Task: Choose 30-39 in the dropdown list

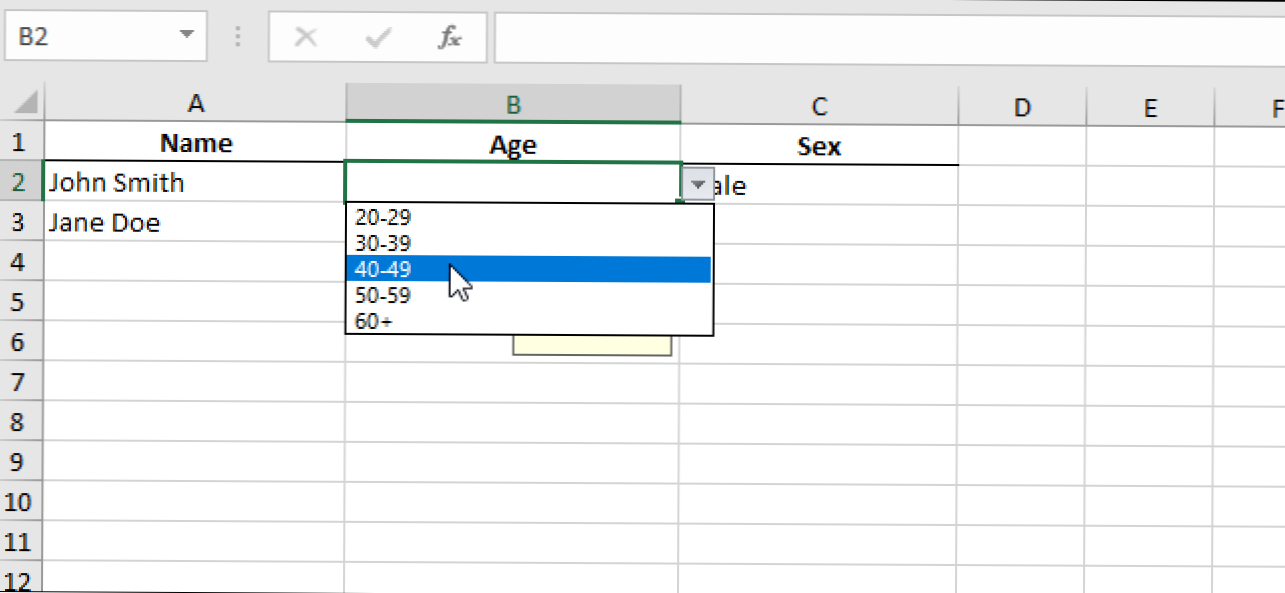Action: (x=383, y=243)
